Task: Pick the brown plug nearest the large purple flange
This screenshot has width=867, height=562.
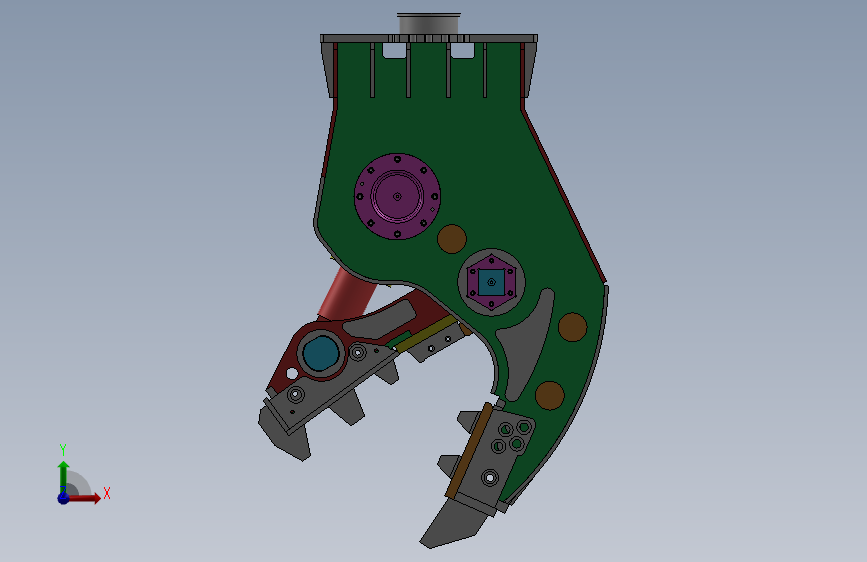Action: click(x=452, y=239)
